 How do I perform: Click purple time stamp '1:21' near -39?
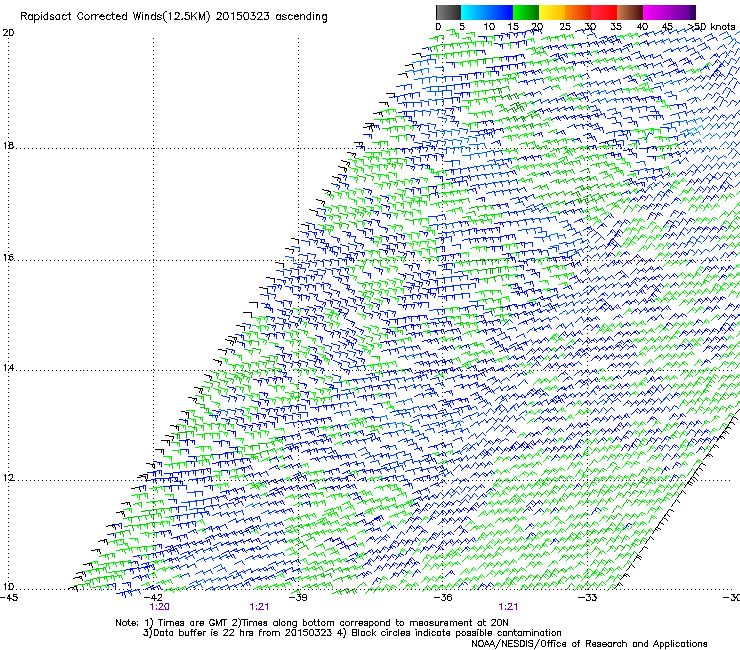point(259,607)
